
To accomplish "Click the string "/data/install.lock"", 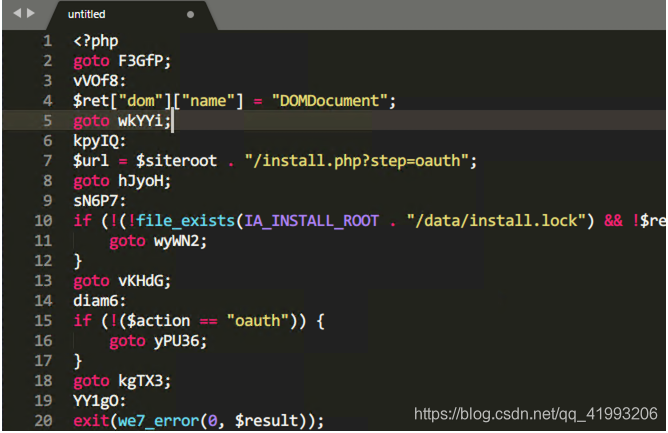I will click(495, 221).
